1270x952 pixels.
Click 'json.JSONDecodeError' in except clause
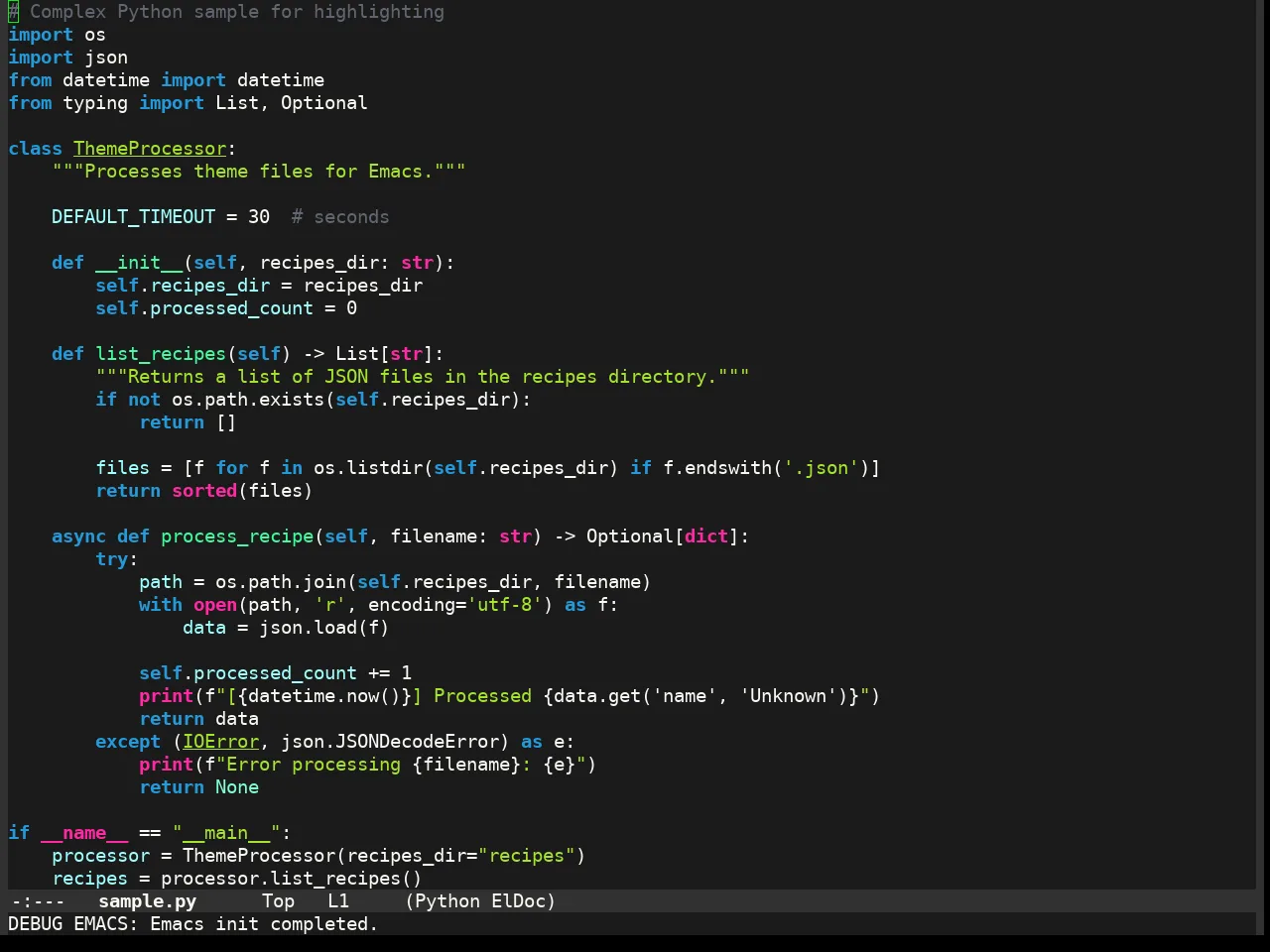click(x=390, y=742)
